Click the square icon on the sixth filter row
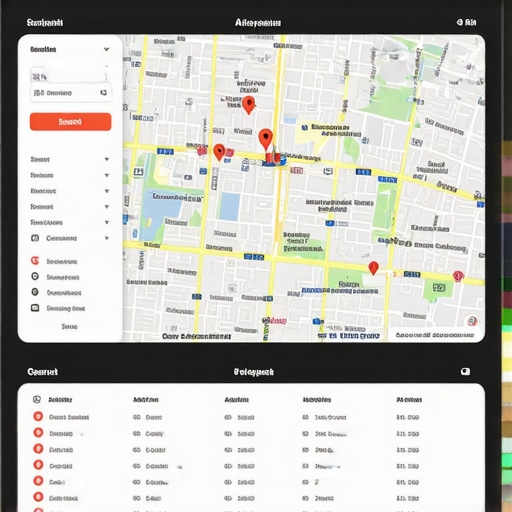 [x=35, y=238]
